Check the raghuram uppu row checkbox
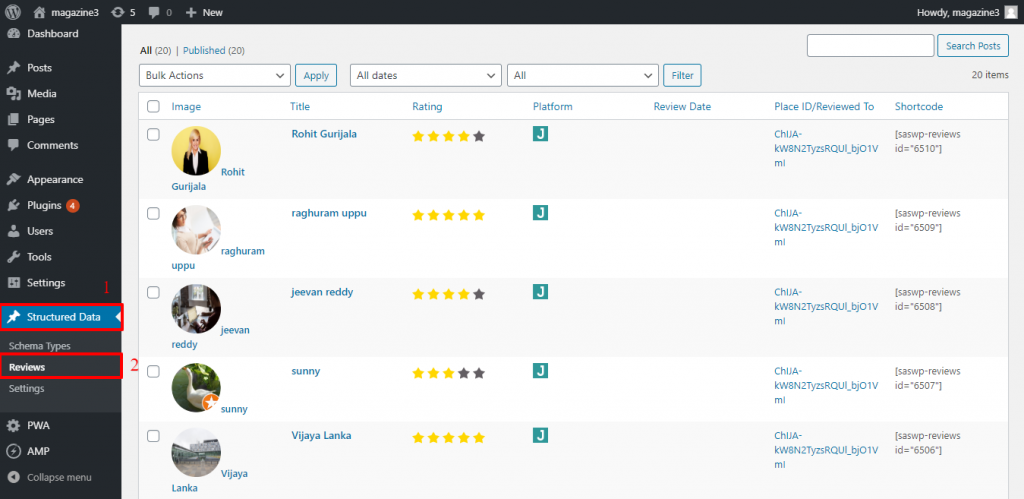This screenshot has width=1024, height=499. coord(153,214)
